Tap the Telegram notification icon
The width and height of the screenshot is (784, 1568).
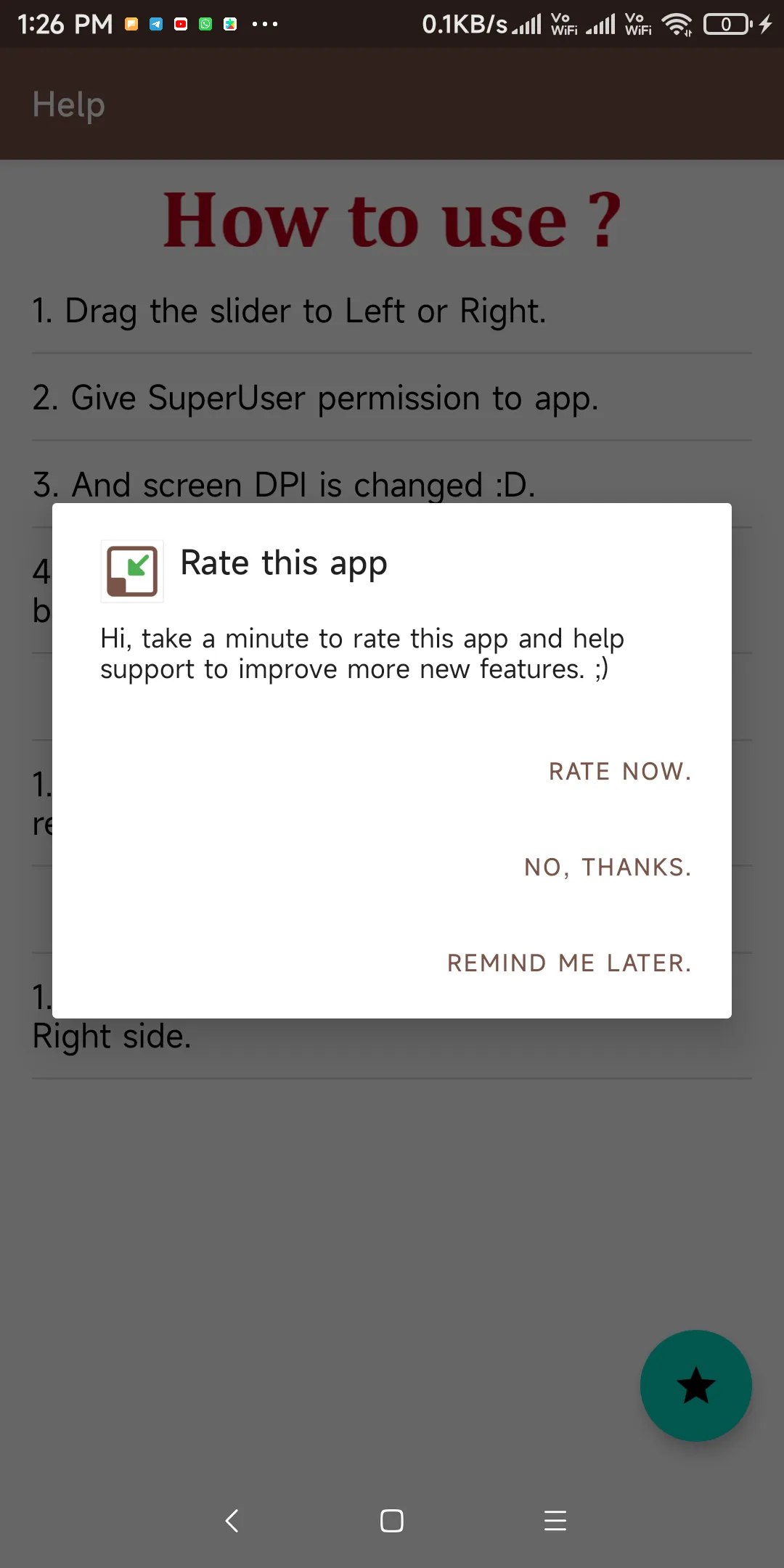click(156, 24)
